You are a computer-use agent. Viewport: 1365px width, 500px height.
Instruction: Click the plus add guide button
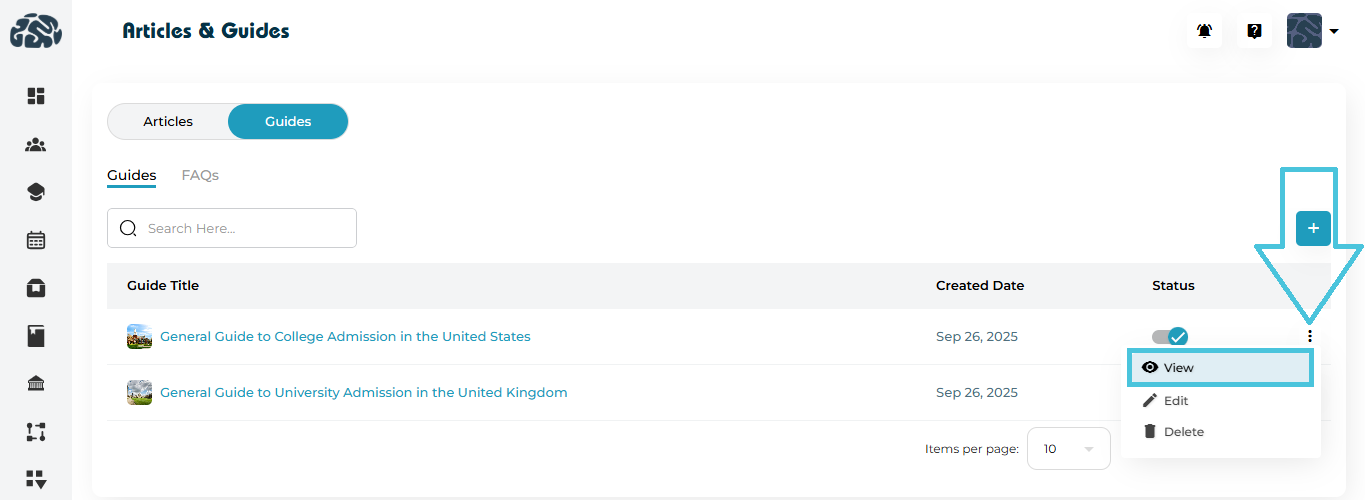pos(1313,229)
